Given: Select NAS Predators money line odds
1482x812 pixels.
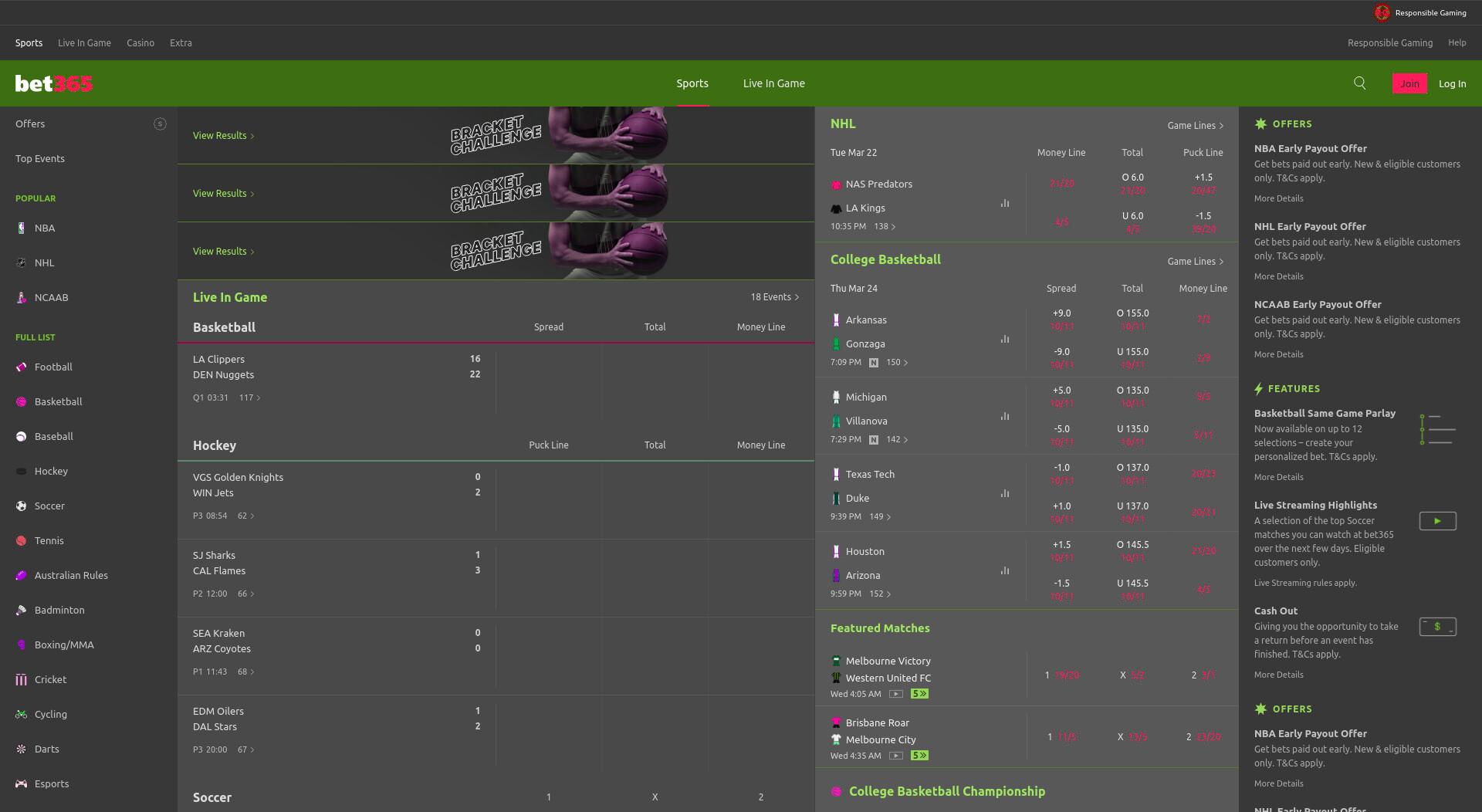Looking at the screenshot, I should (1061, 184).
